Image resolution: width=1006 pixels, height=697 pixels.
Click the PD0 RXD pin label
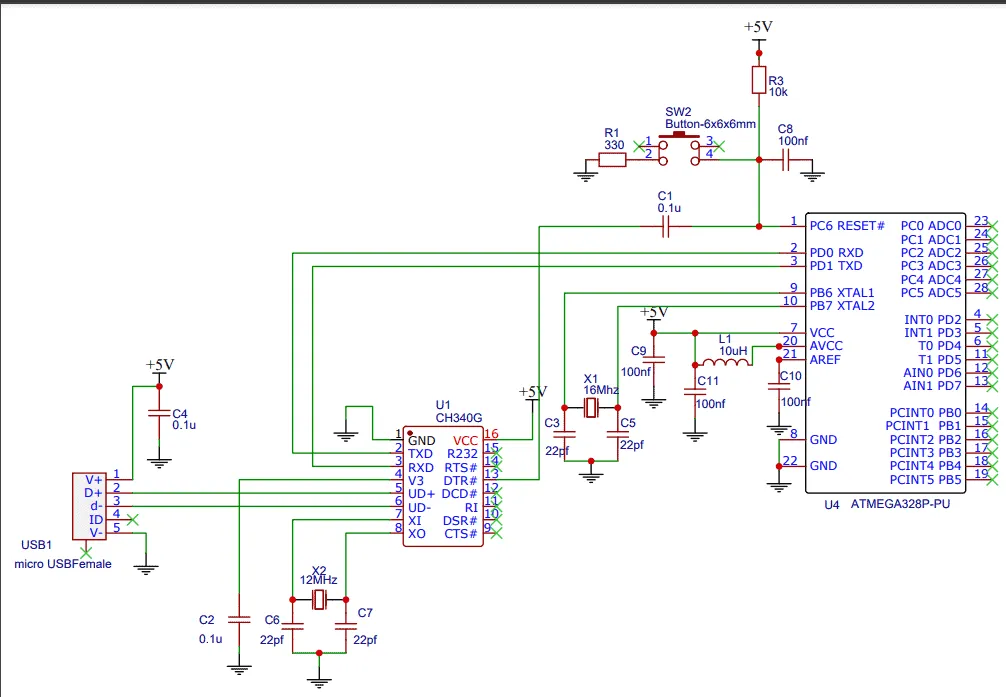(836, 253)
